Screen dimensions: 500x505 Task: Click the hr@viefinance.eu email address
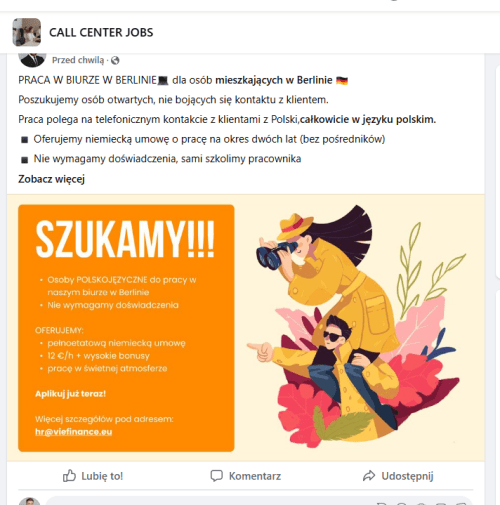tap(74, 432)
